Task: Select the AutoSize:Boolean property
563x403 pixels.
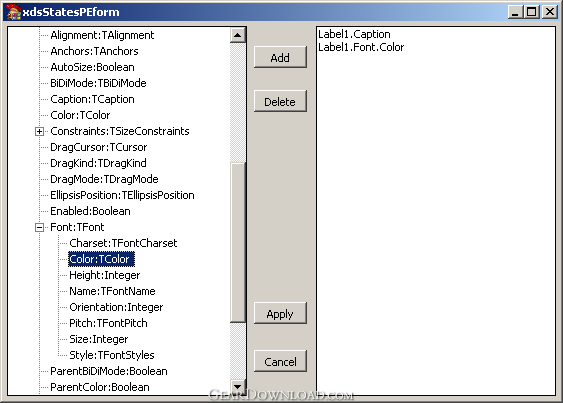Action: click(92, 67)
